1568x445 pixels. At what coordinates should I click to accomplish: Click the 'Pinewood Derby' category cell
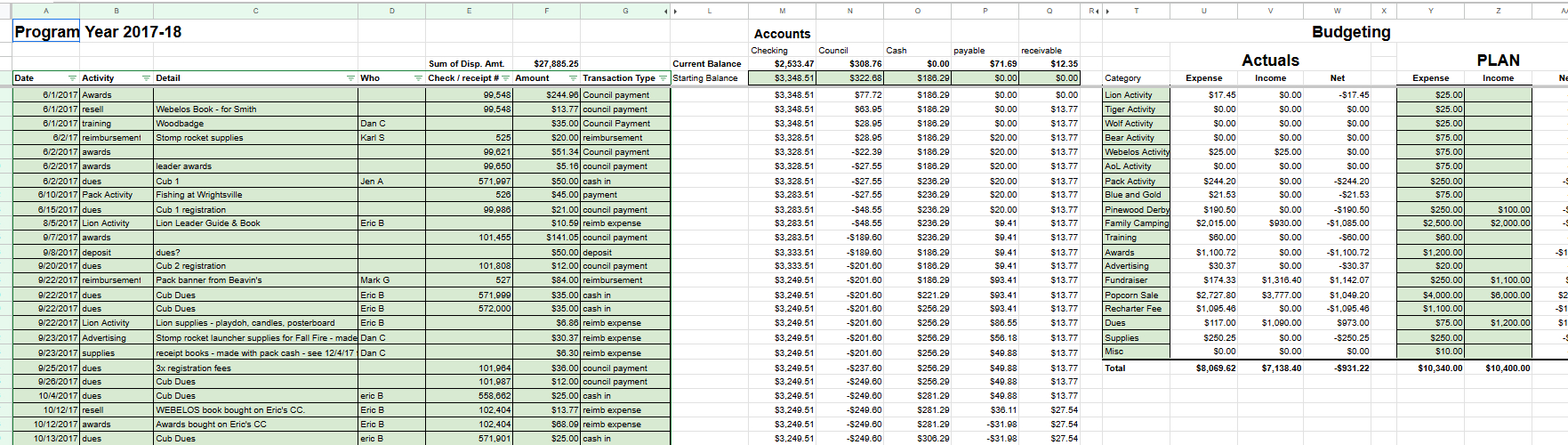(1137, 210)
